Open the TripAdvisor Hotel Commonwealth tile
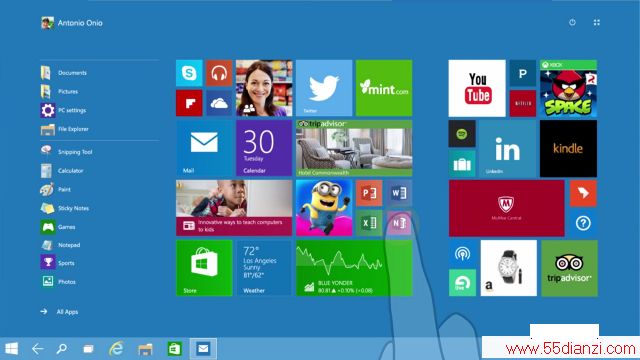The width and height of the screenshot is (640, 360). coord(354,148)
